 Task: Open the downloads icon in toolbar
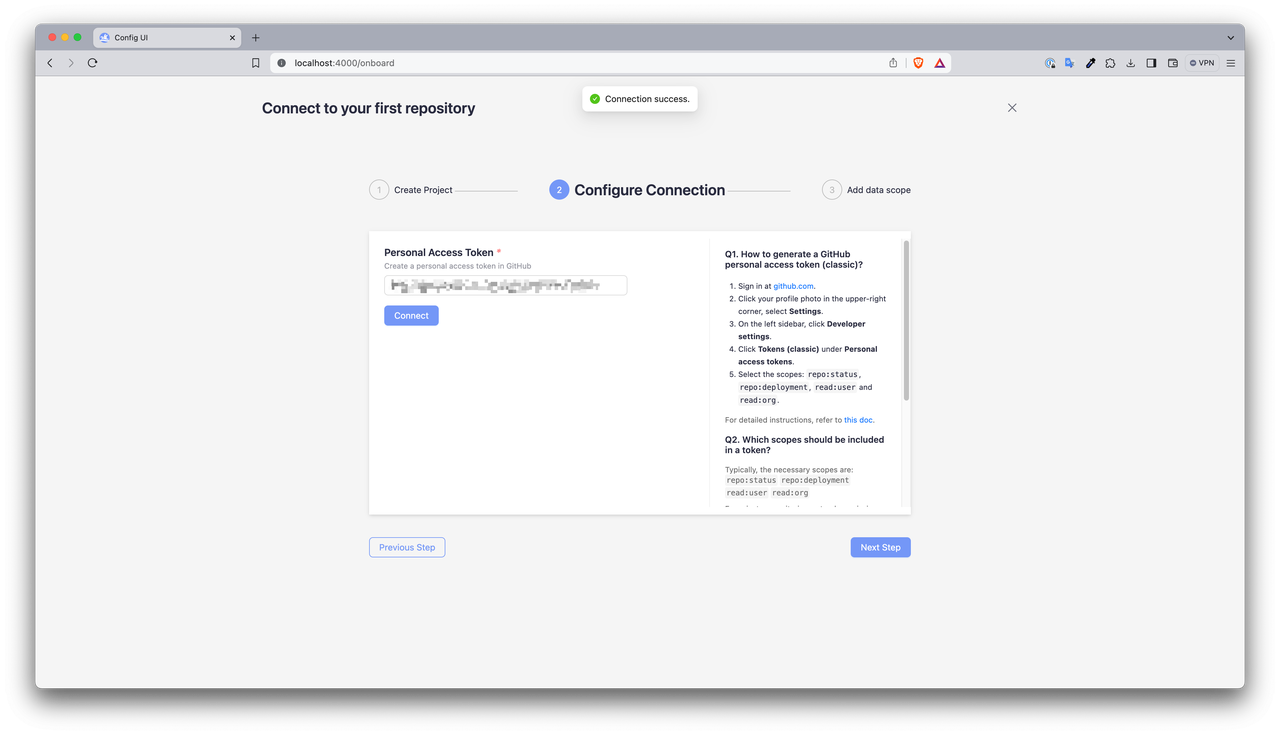click(1130, 63)
